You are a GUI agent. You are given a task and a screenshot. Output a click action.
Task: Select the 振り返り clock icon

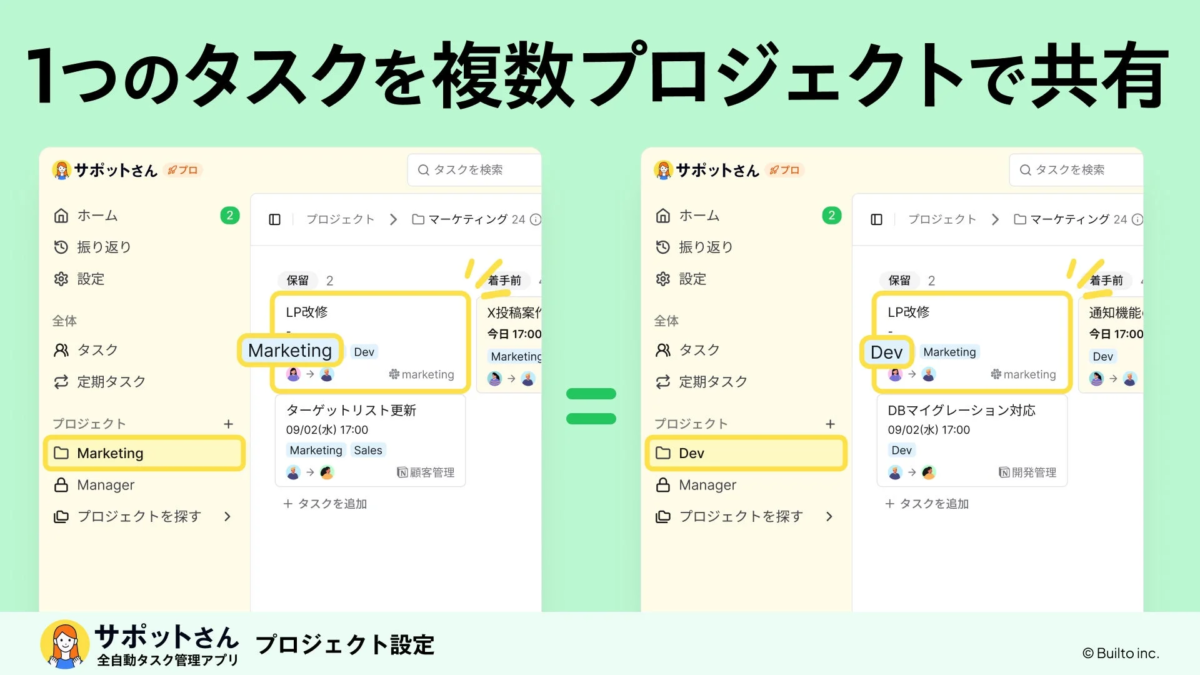click(59, 246)
